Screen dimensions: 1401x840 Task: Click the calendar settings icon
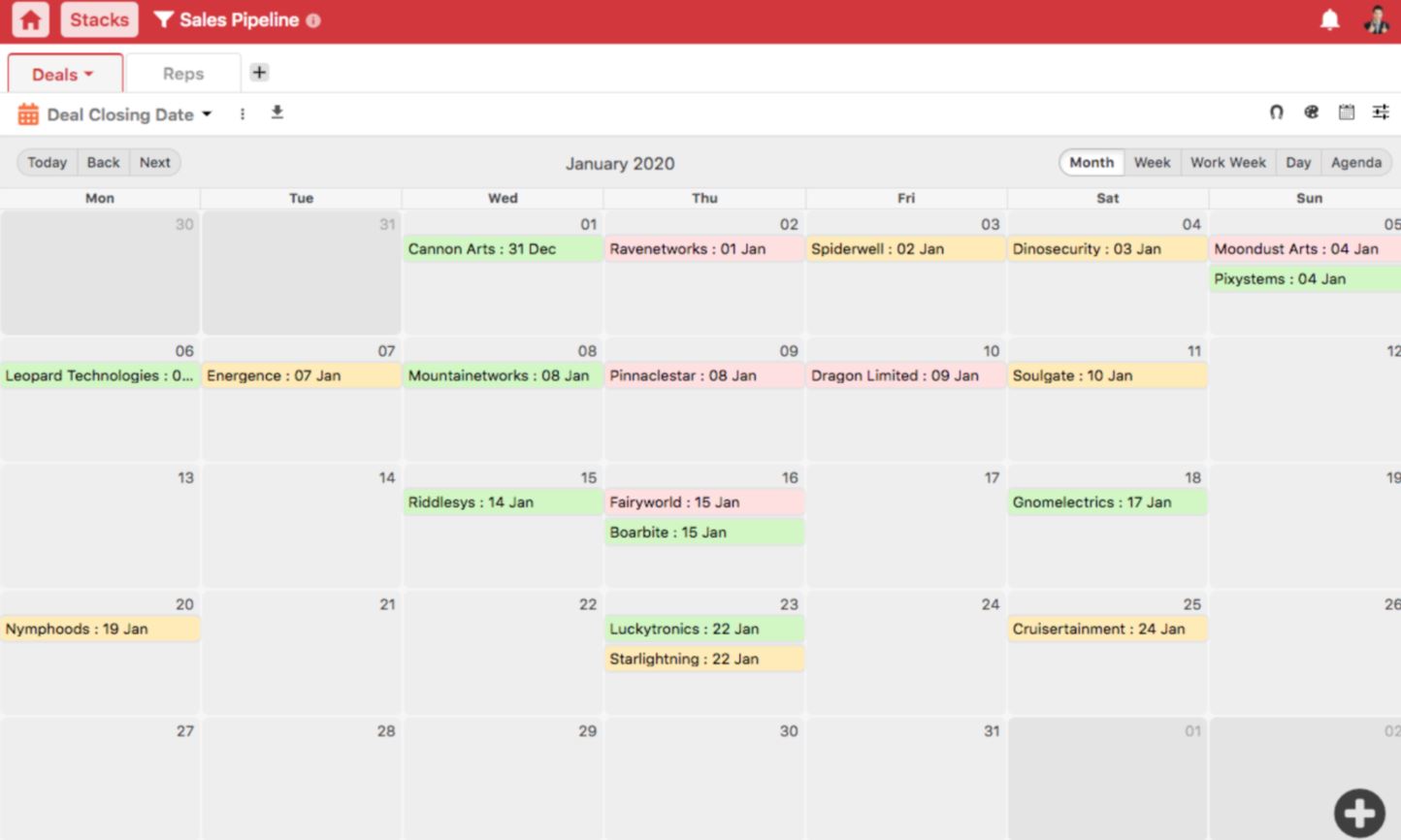pos(1347,113)
